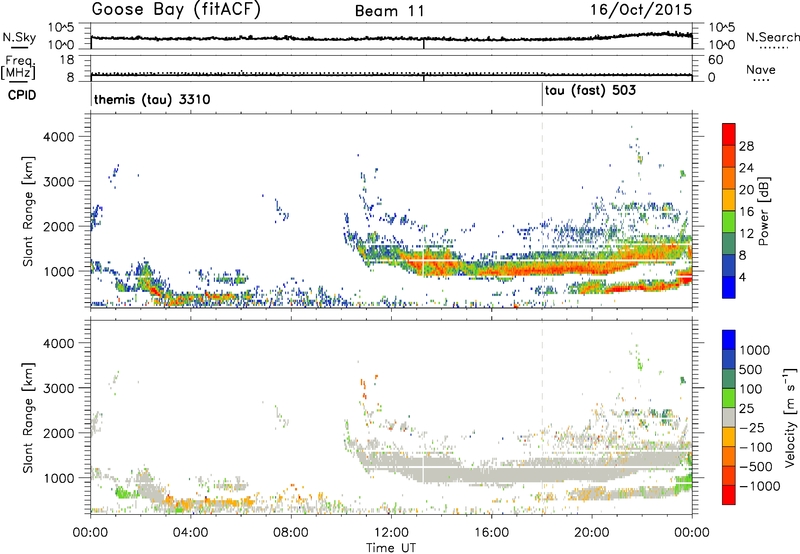Click the '04:00' time axis label

(190, 532)
